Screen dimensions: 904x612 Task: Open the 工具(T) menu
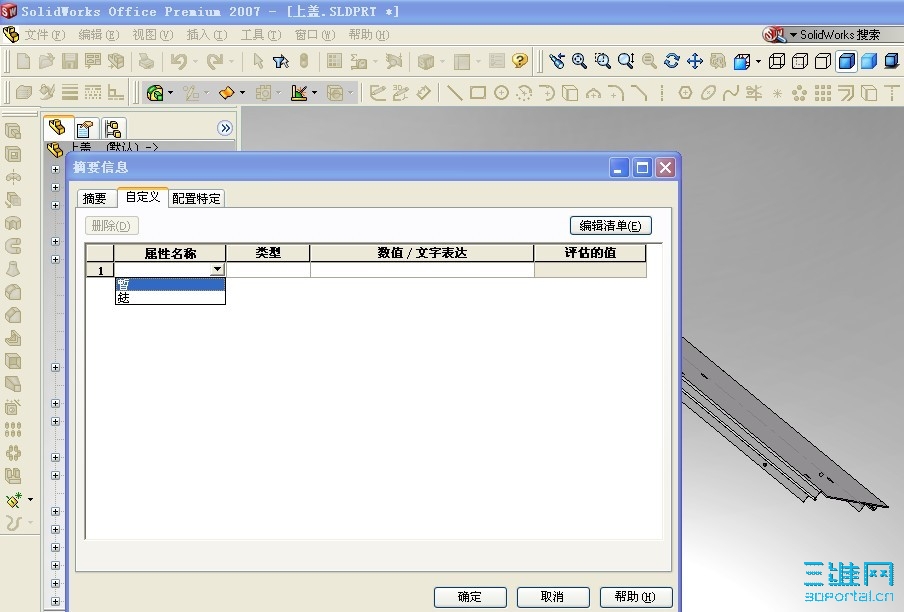tap(261, 35)
